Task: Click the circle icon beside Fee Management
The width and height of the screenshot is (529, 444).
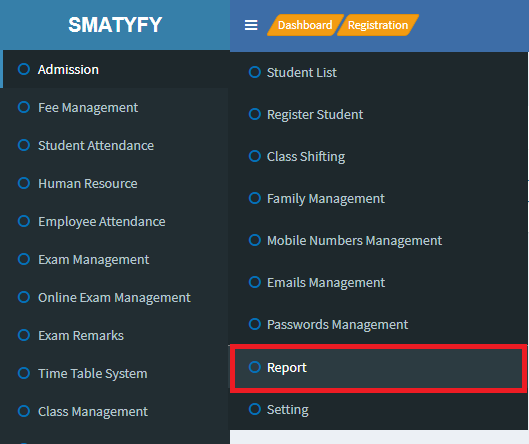Action: pos(24,107)
